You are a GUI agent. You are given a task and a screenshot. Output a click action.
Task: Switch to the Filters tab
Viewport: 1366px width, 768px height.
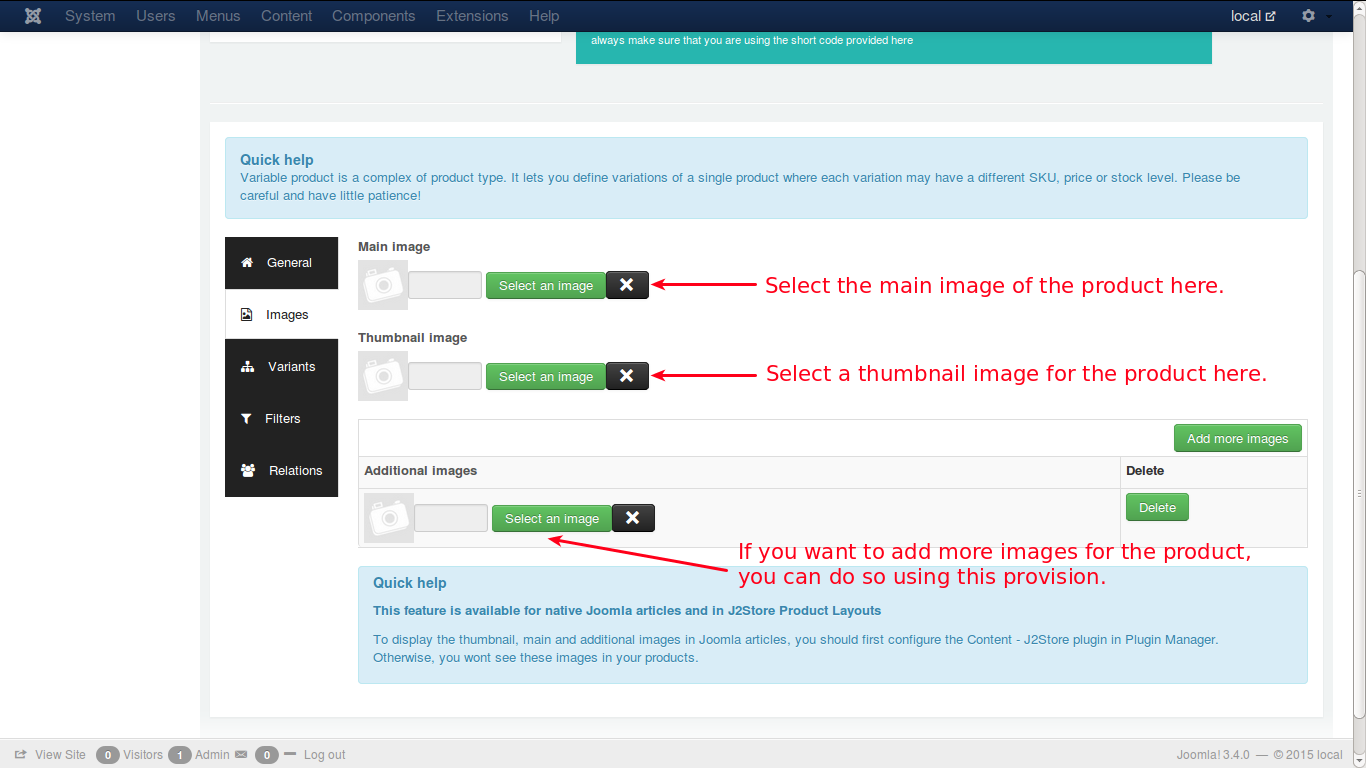click(x=281, y=419)
